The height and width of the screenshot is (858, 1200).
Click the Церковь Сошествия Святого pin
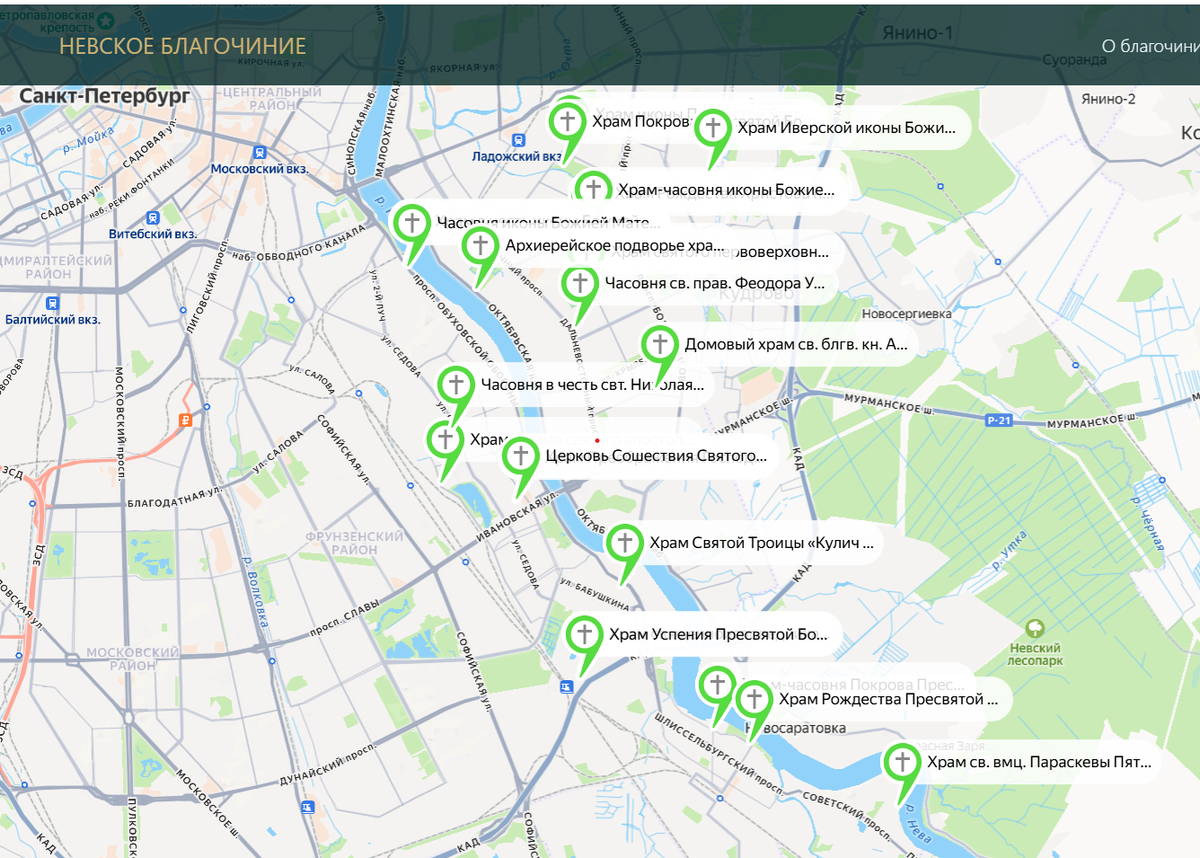520,457
